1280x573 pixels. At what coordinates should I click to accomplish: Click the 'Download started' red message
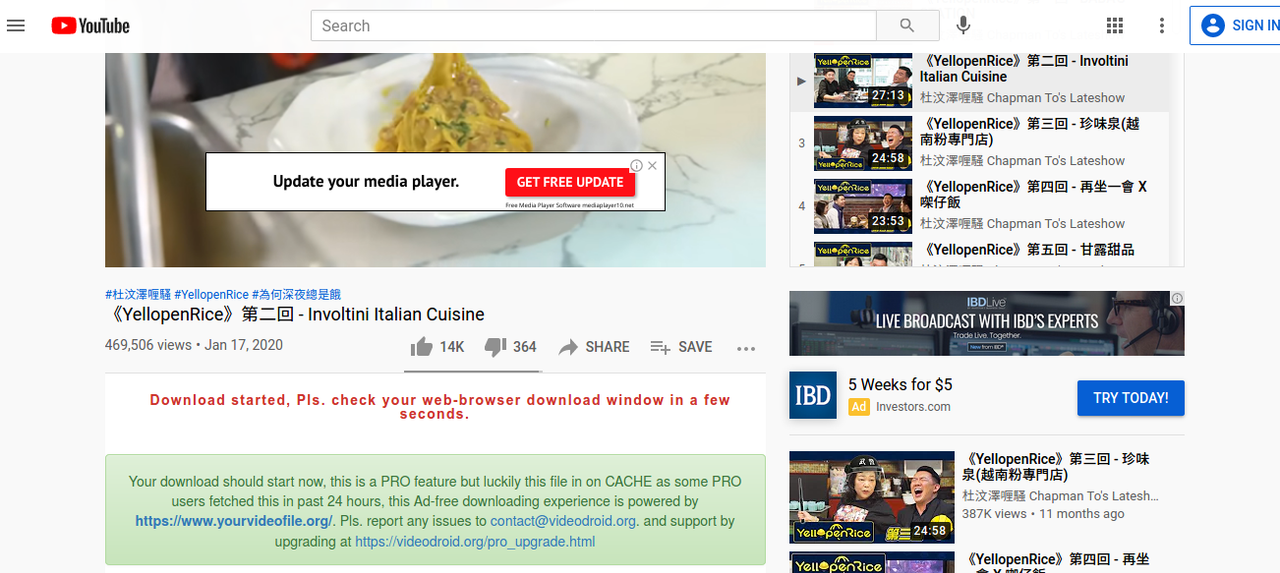(440, 407)
